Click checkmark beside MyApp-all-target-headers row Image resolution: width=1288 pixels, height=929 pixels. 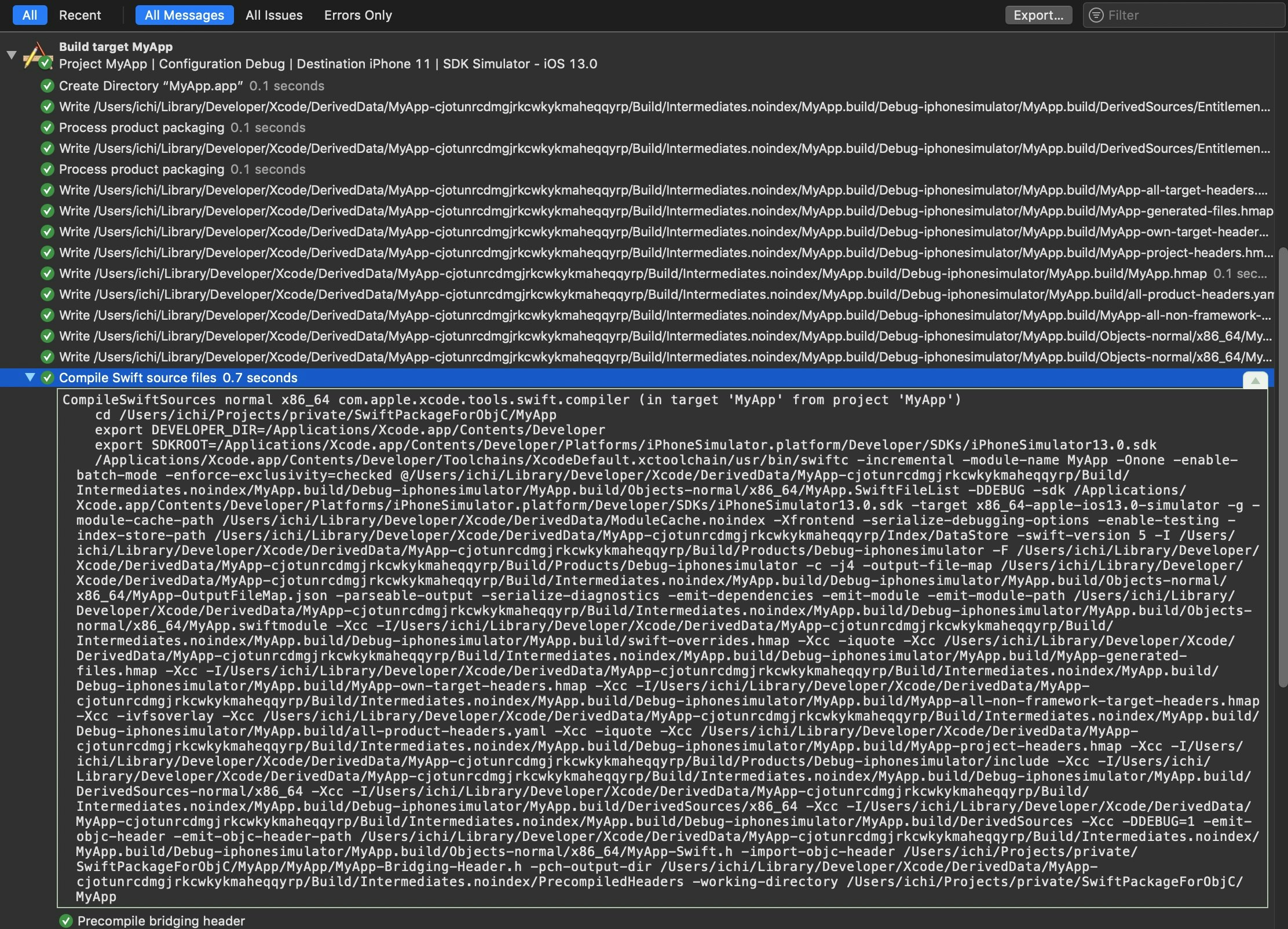tap(47, 191)
